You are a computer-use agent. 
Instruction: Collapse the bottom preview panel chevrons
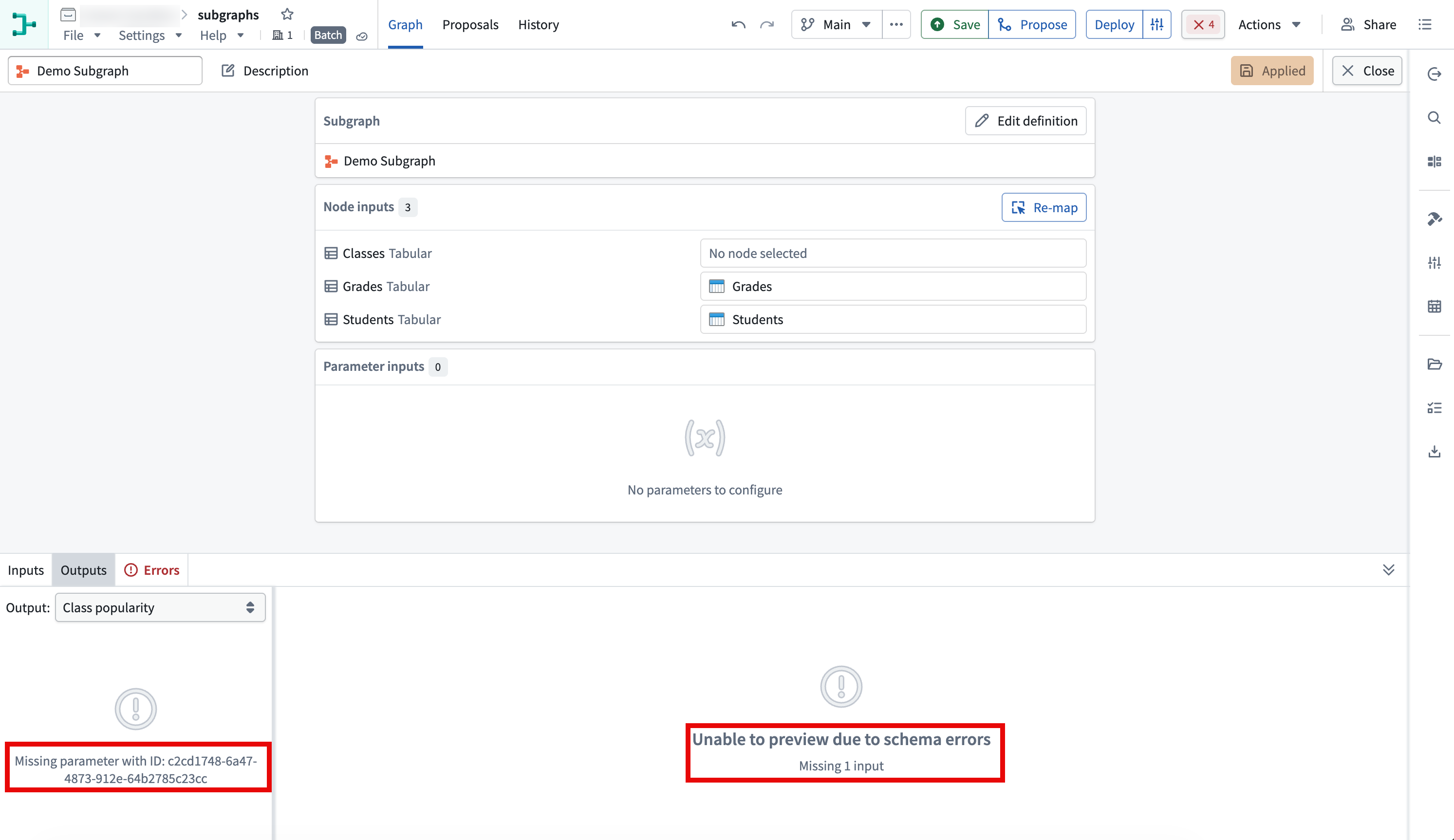[x=1388, y=569]
